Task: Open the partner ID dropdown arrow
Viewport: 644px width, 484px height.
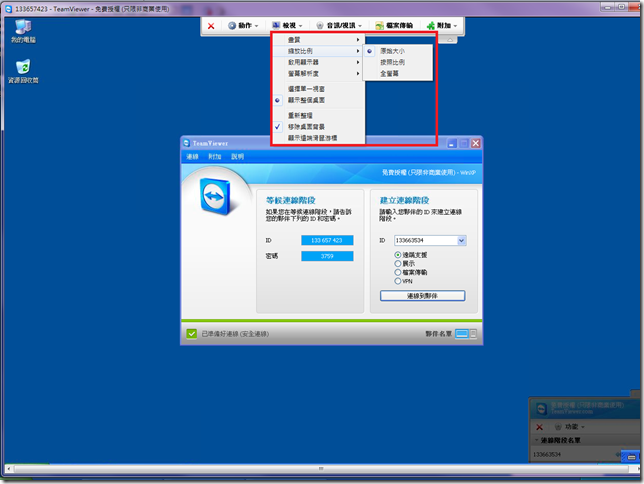Action: pos(462,240)
